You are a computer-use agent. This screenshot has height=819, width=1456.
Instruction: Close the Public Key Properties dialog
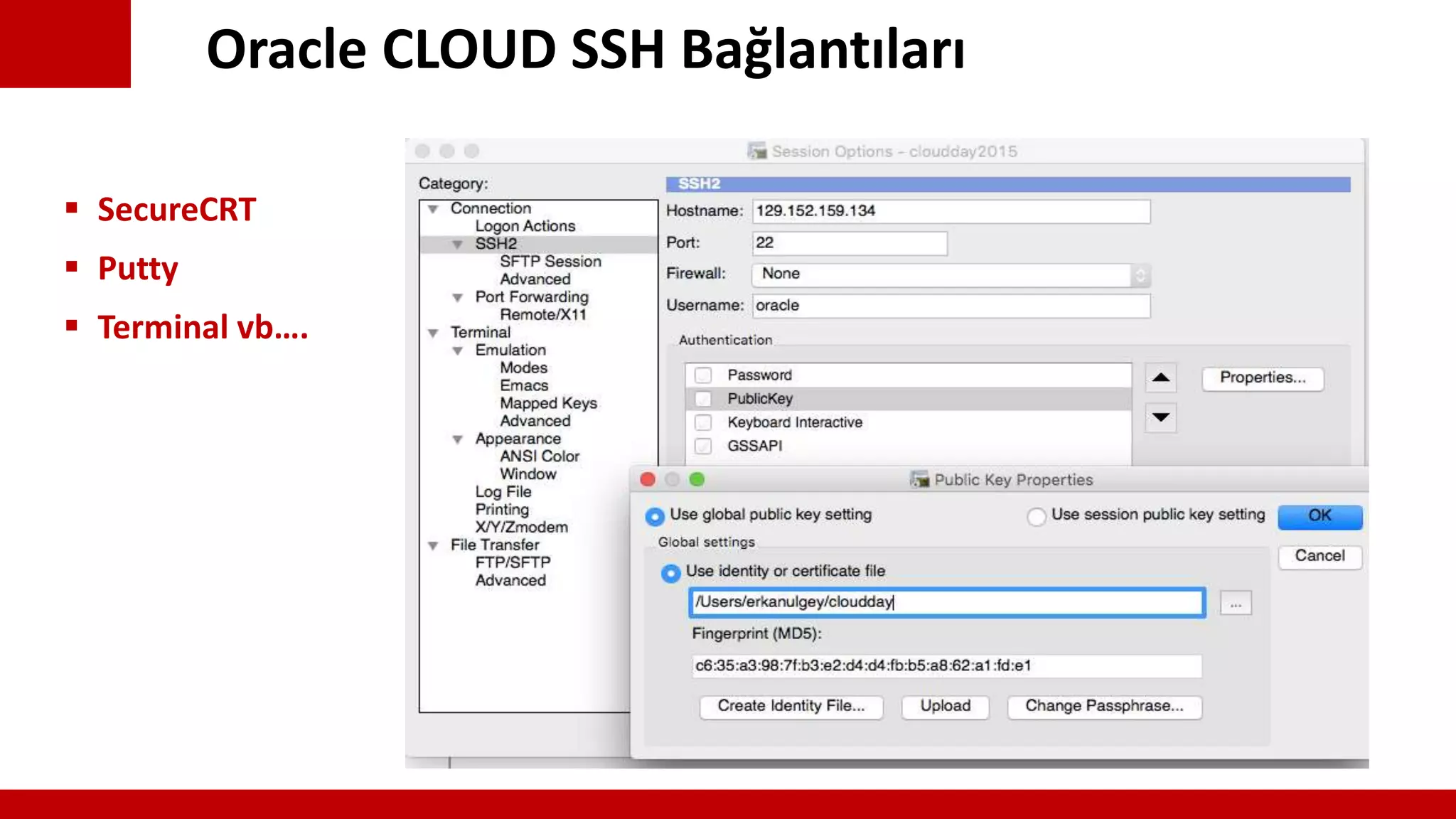tap(648, 480)
